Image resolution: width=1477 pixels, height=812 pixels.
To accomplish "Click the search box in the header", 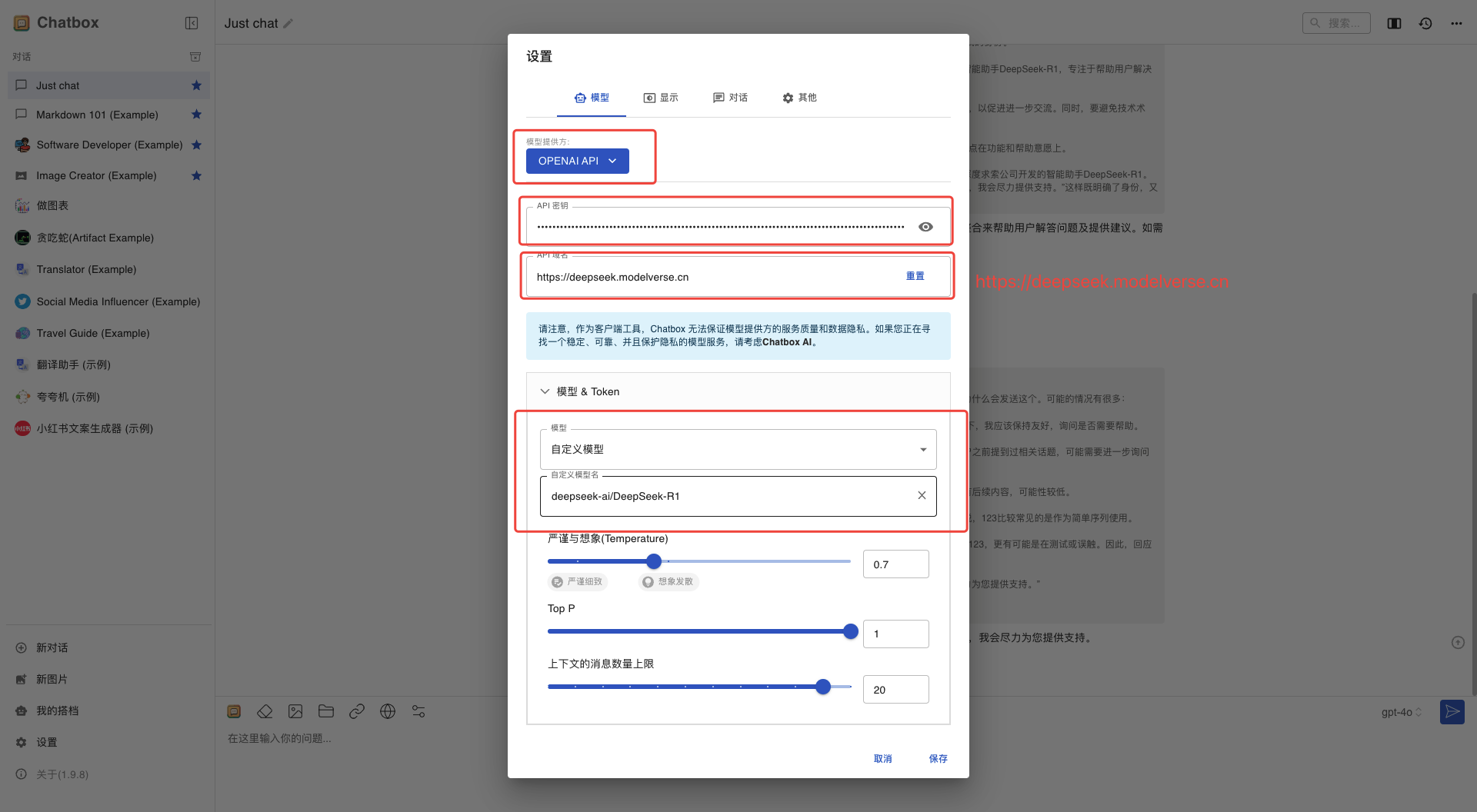I will click(x=1336, y=23).
